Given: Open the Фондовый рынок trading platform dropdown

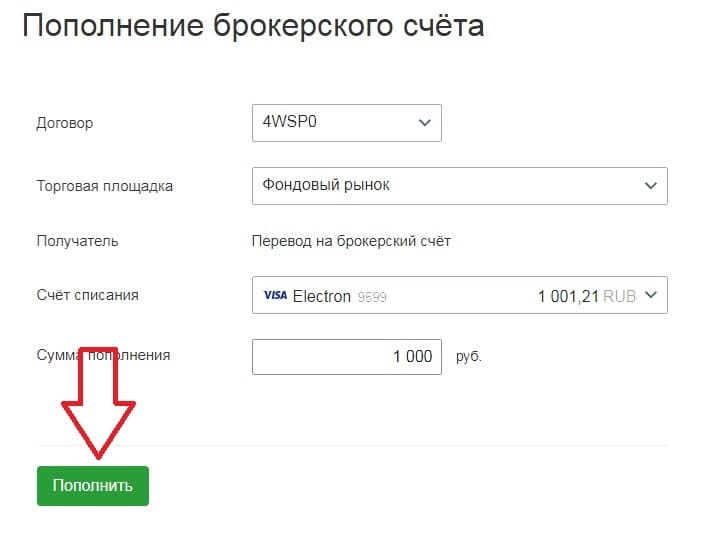Looking at the screenshot, I should click(459, 186).
